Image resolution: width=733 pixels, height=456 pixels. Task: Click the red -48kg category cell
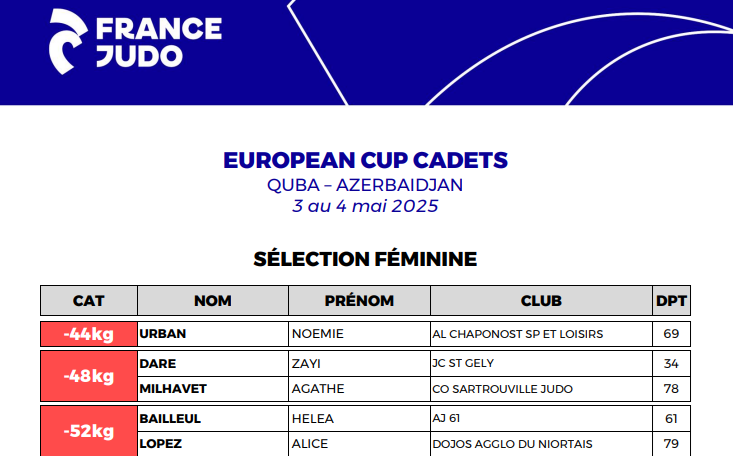click(89, 376)
